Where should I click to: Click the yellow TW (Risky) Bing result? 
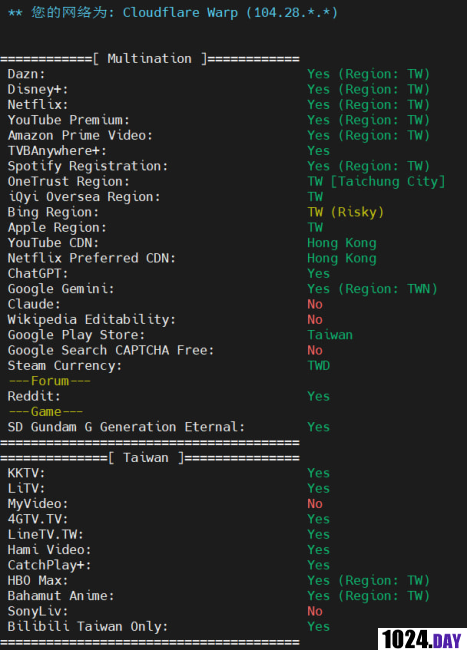coord(346,212)
